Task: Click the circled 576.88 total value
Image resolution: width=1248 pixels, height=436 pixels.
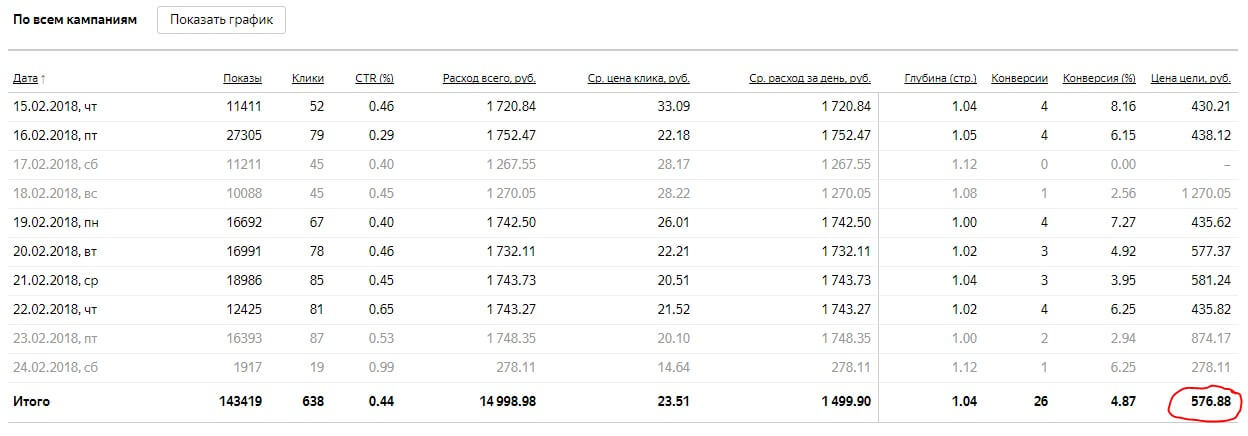Action: pos(1209,402)
